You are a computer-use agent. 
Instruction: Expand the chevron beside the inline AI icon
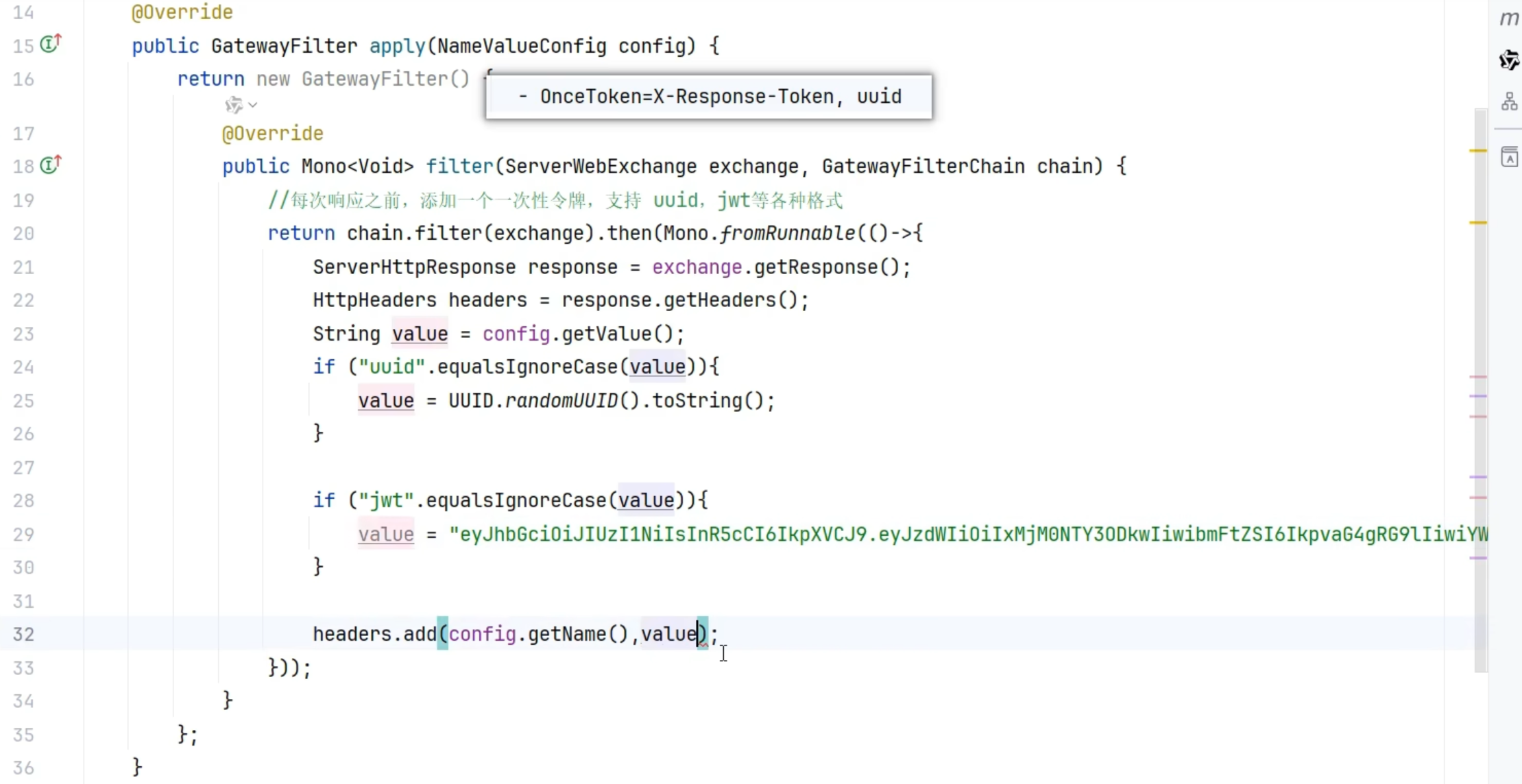pos(253,105)
